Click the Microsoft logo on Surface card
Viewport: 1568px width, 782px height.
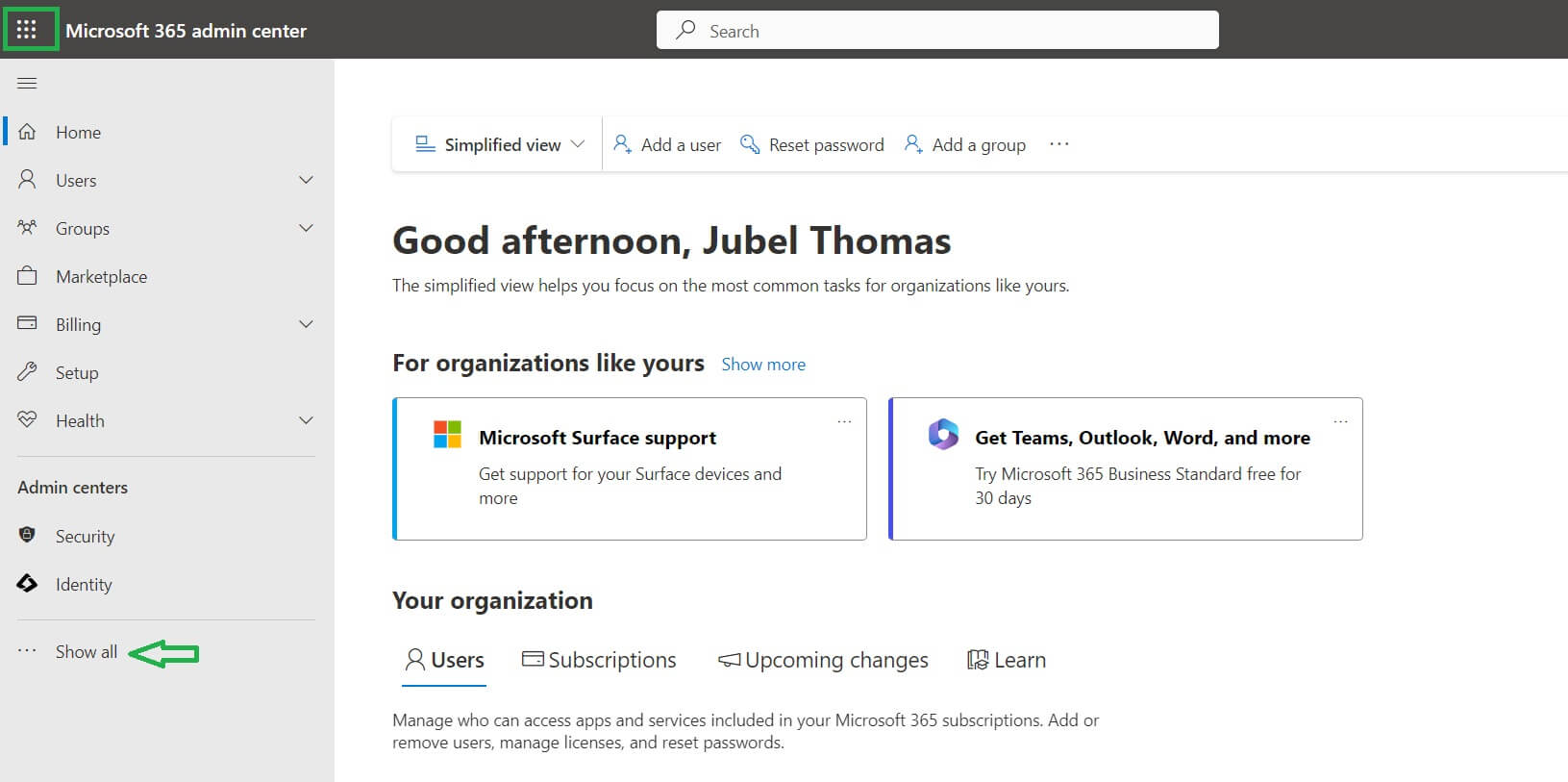[x=447, y=434]
